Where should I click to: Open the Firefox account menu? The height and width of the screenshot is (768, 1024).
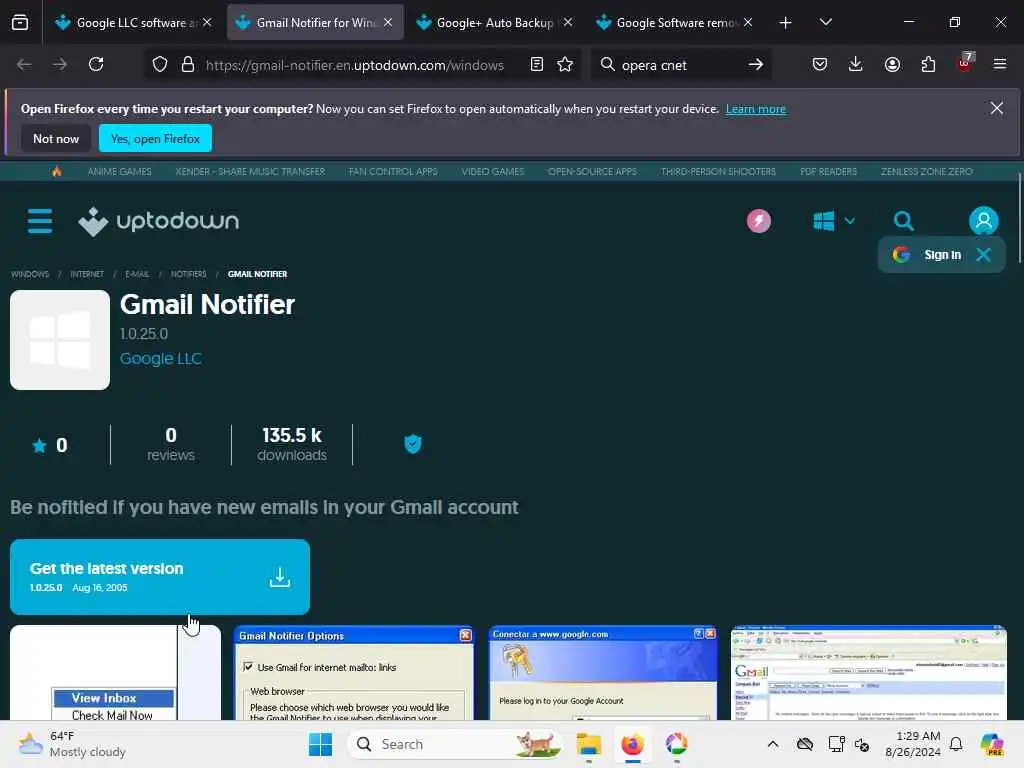click(x=892, y=65)
